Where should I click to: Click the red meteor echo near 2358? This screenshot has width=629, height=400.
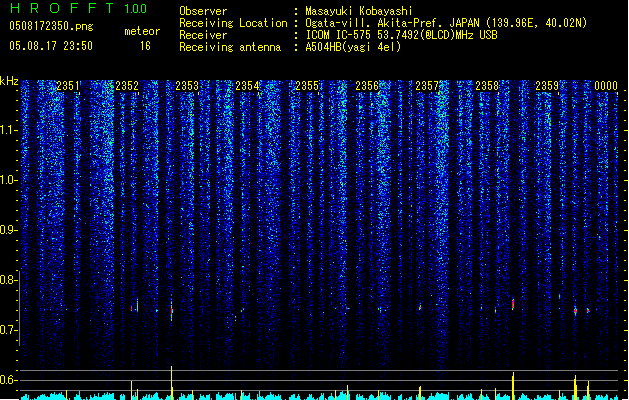(513, 304)
